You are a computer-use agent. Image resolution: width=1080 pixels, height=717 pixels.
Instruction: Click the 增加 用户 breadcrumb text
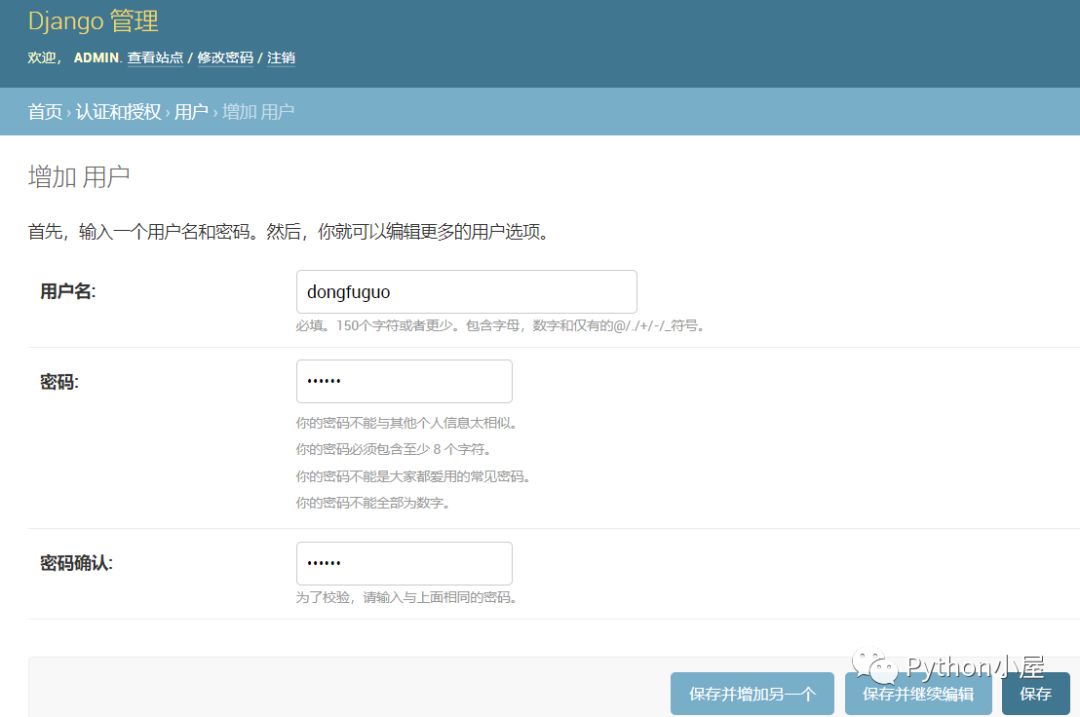pos(258,112)
